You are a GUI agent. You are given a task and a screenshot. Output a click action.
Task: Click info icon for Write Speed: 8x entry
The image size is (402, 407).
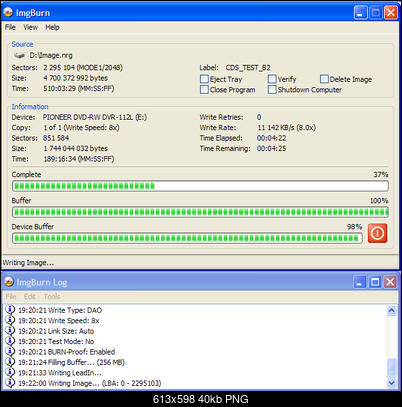click(10, 320)
